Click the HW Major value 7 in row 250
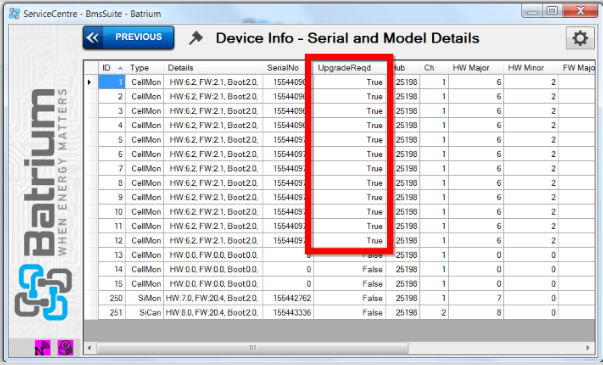 [476, 298]
